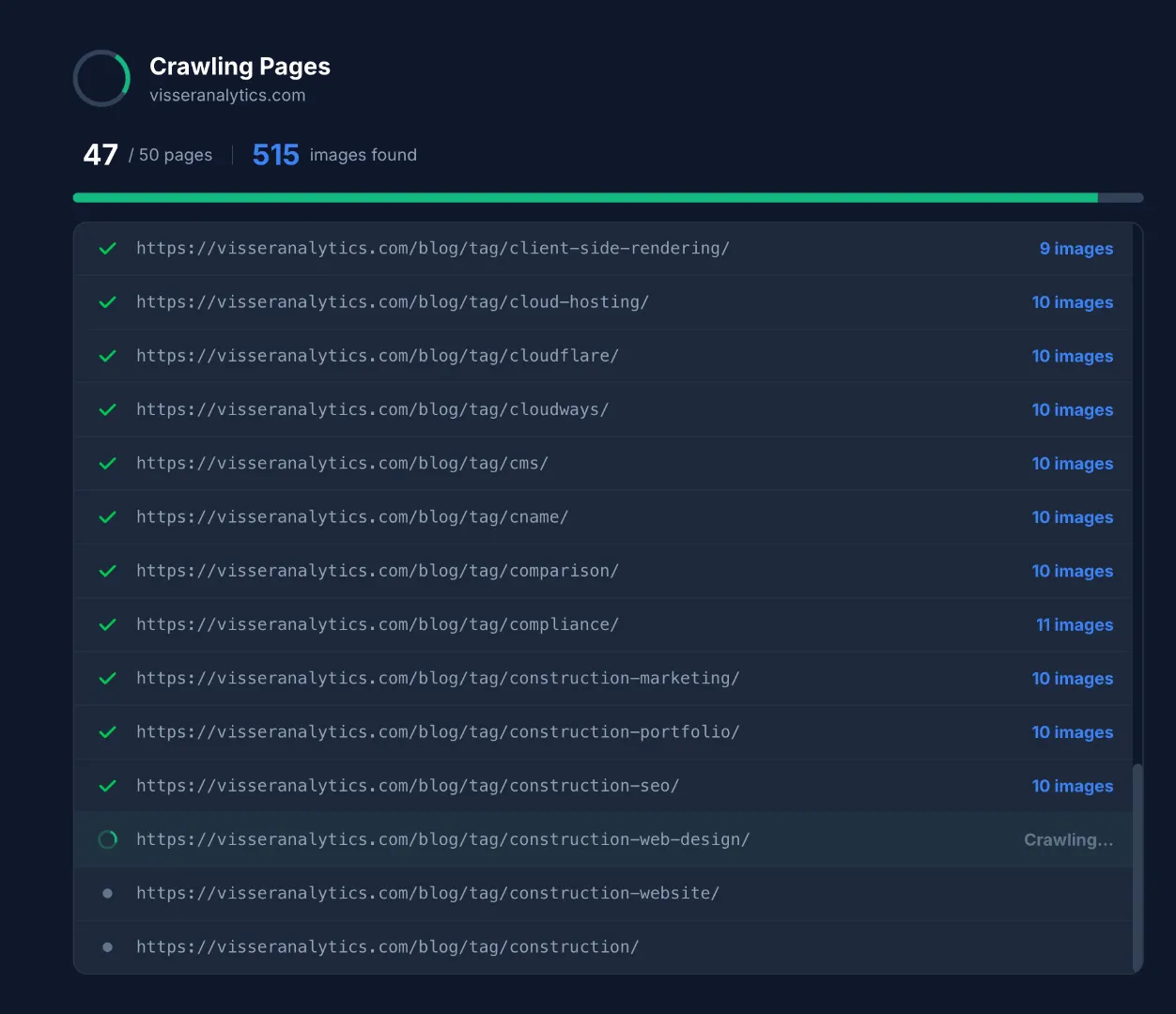Viewport: 1176px width, 1014px height.
Task: Click the visseranalytics.com subtitle text
Action: (227, 95)
